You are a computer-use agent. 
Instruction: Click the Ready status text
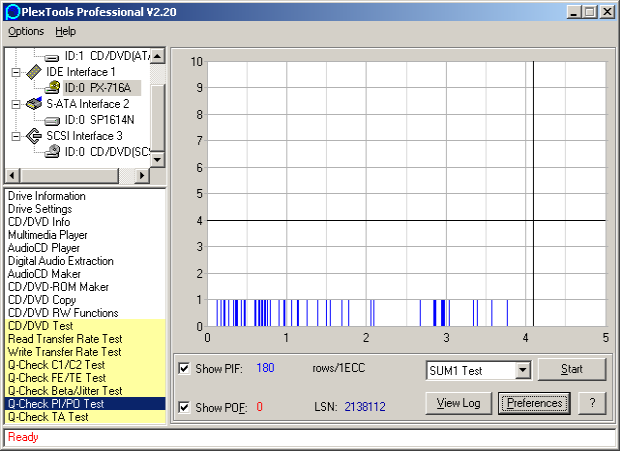[23, 437]
